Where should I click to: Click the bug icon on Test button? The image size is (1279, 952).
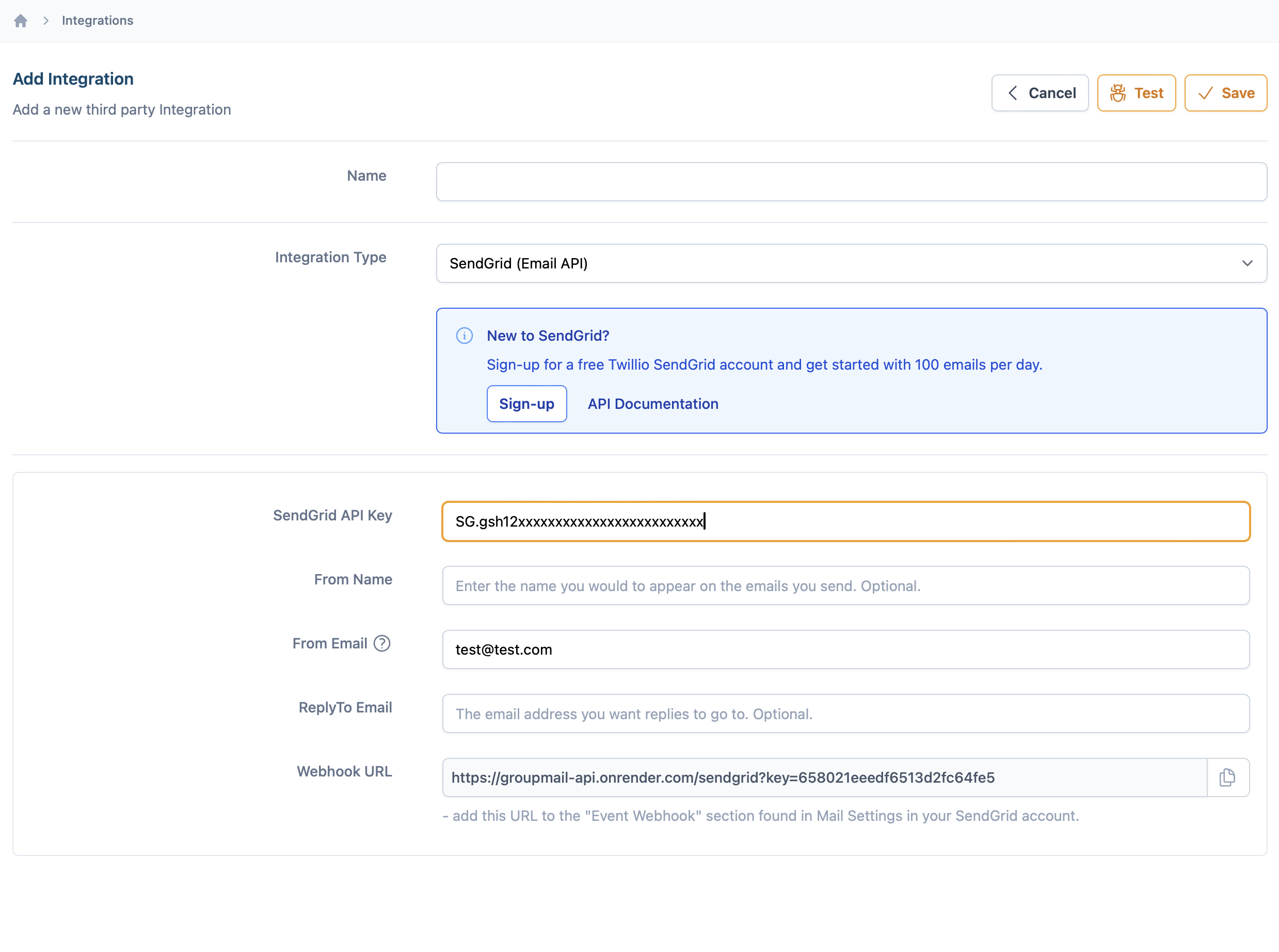tap(1117, 93)
